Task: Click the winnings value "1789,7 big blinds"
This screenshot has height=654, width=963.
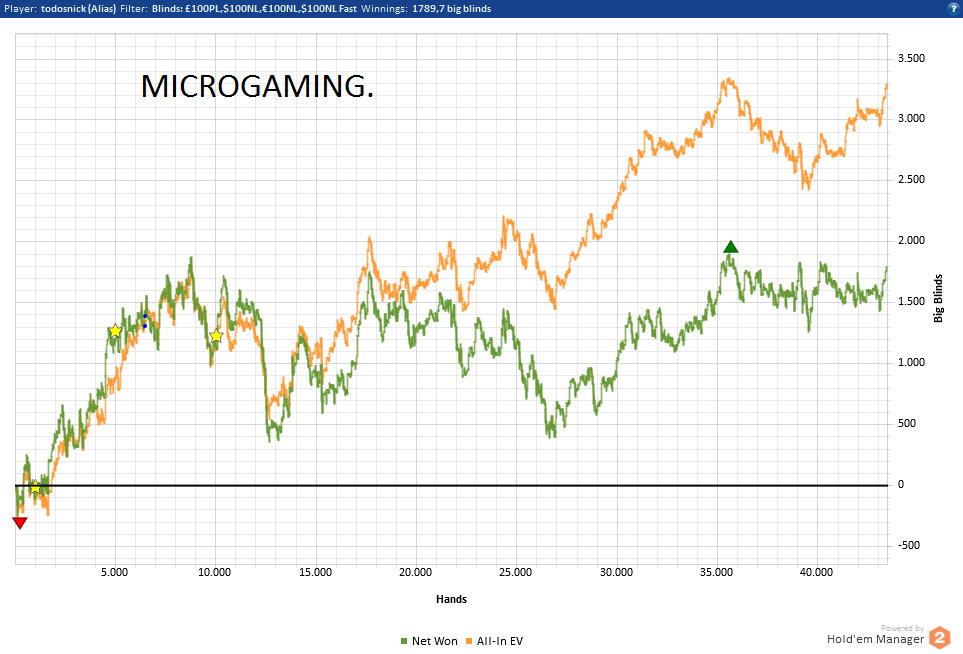Action: (451, 9)
